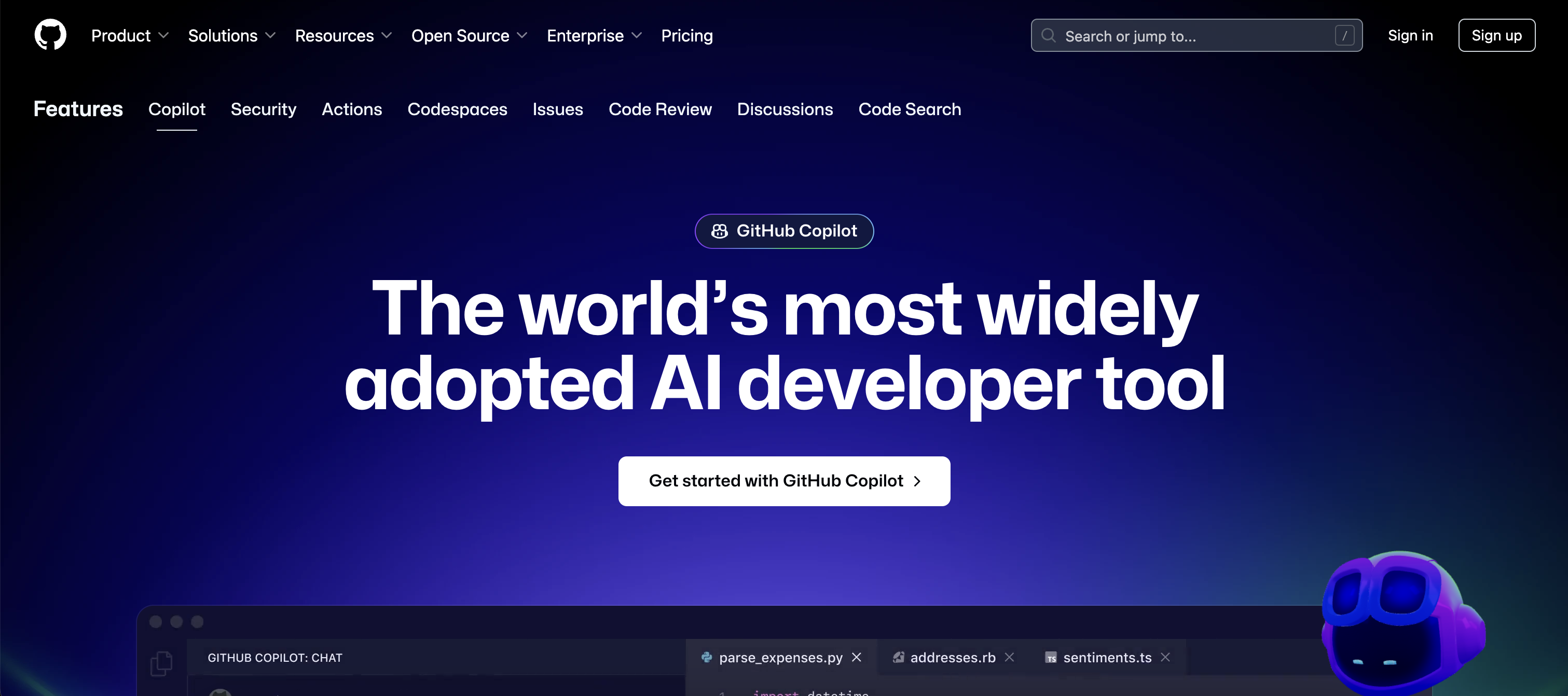Select the Open Source dropdown
Image resolution: width=1568 pixels, height=696 pixels.
[x=468, y=36]
